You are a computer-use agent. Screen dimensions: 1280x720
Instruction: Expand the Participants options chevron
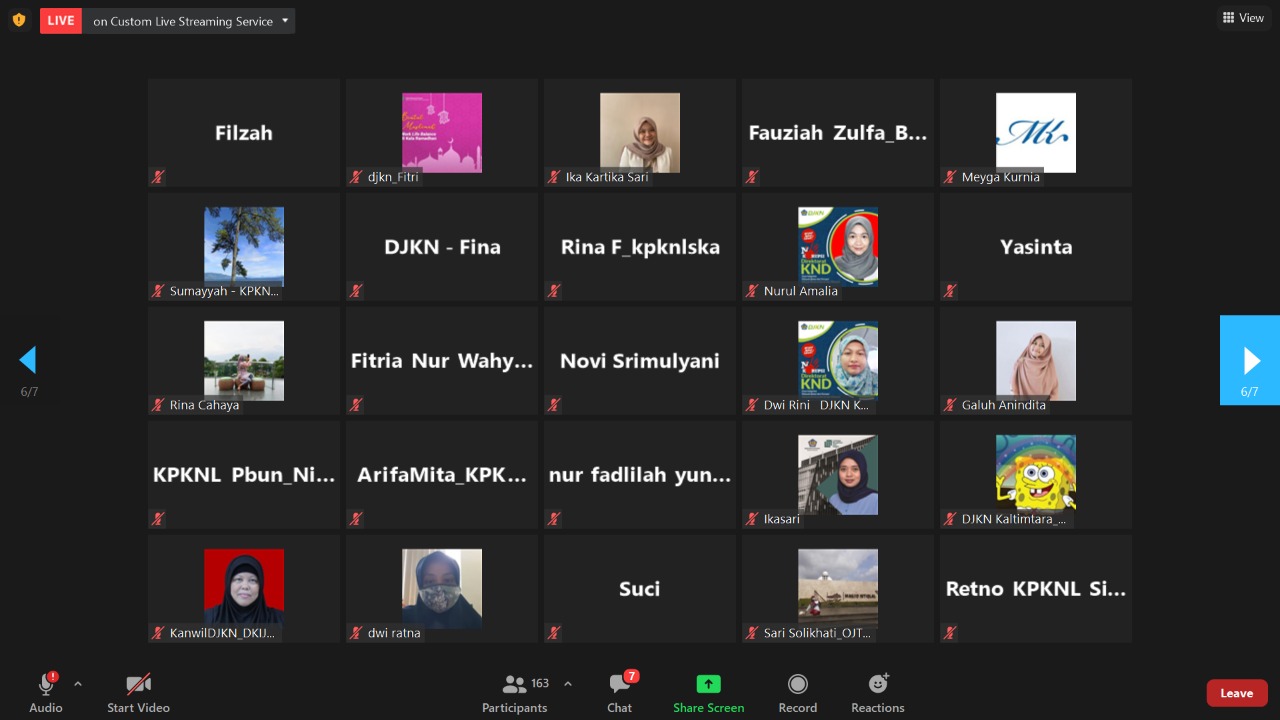[x=568, y=684]
